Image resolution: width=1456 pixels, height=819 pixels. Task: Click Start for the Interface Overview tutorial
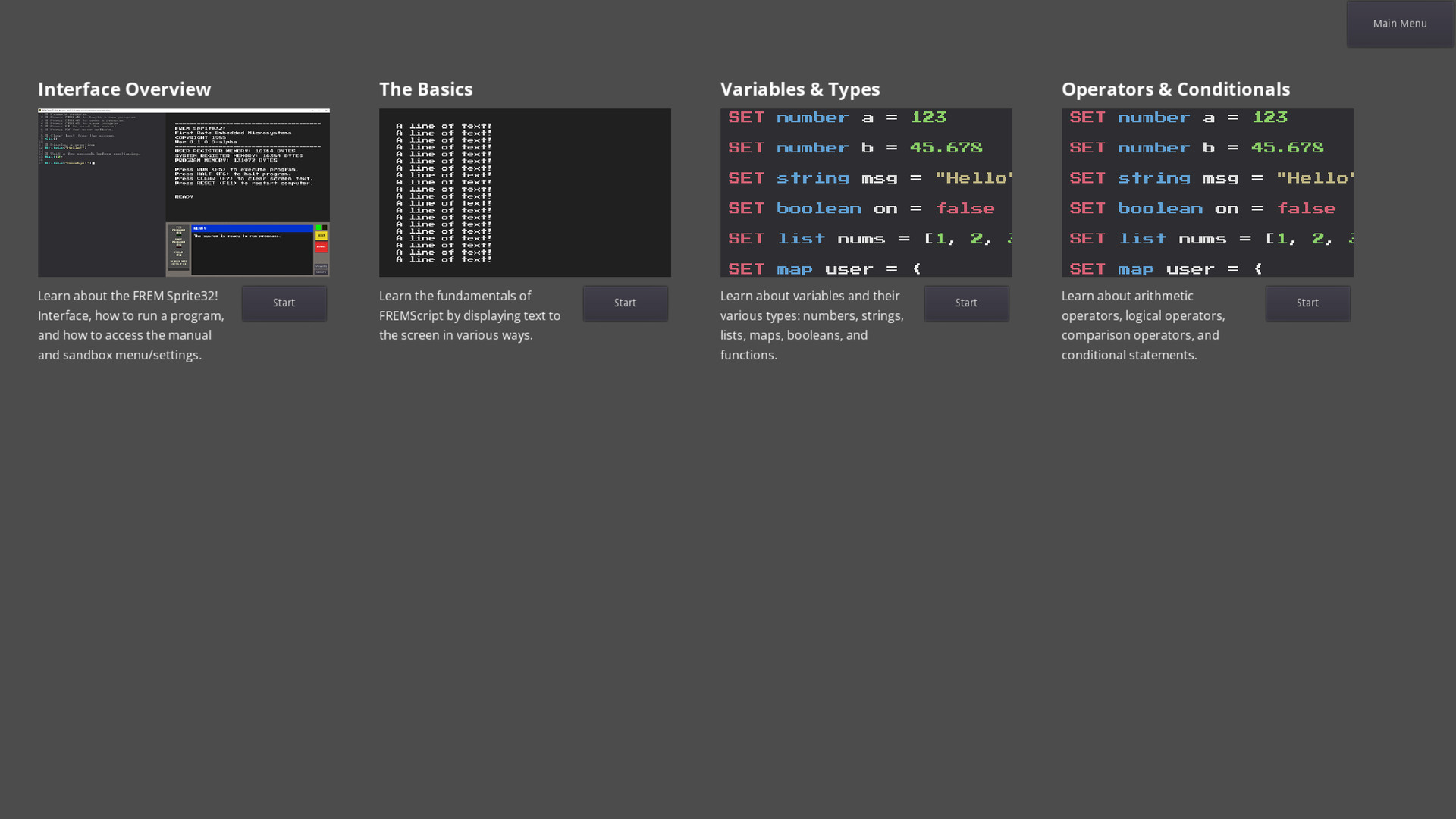(x=284, y=303)
